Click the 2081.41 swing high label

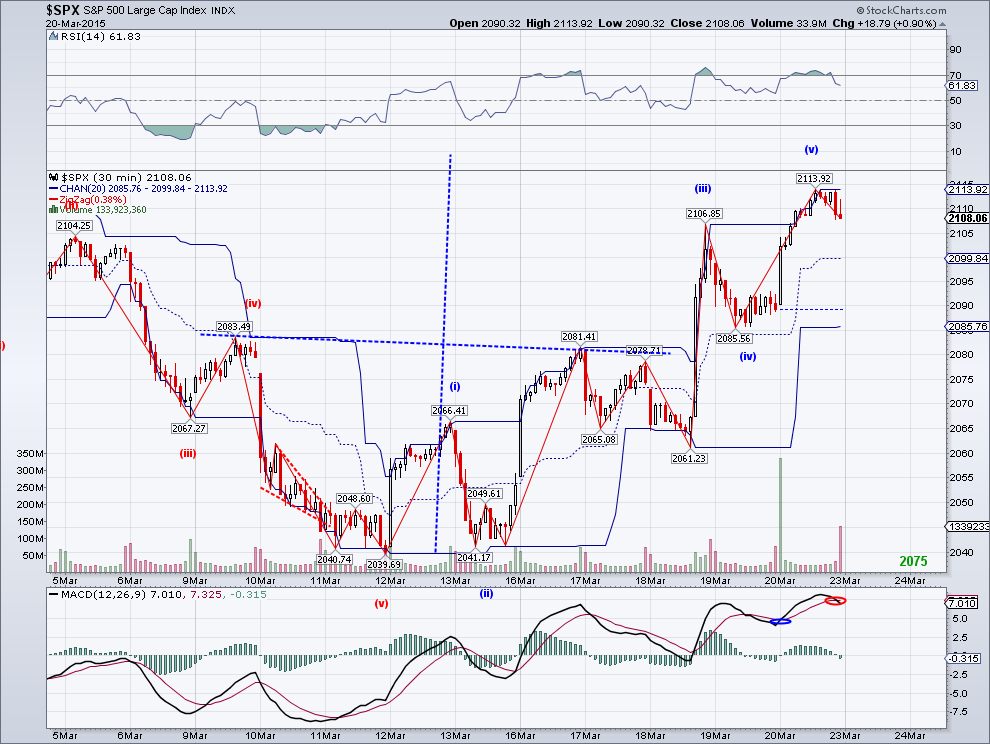[579, 337]
